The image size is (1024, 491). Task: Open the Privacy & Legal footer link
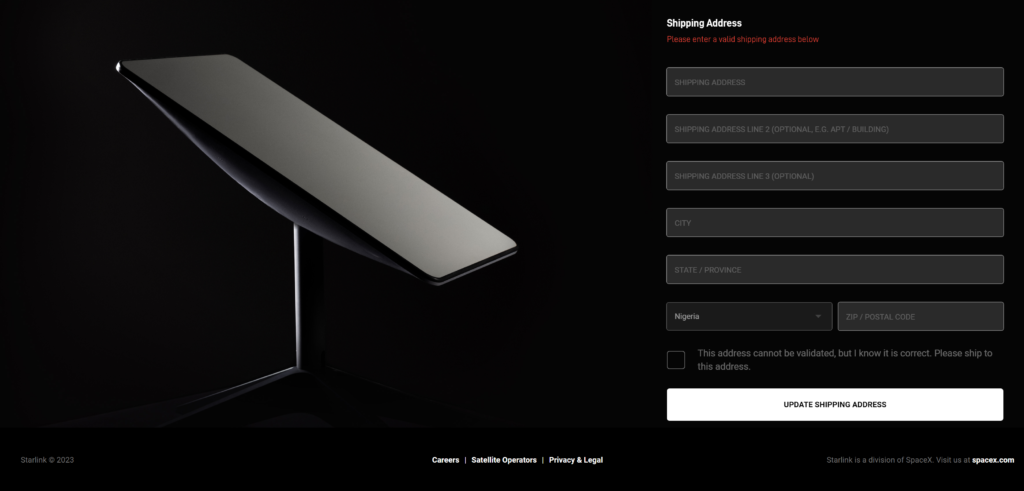tap(576, 460)
